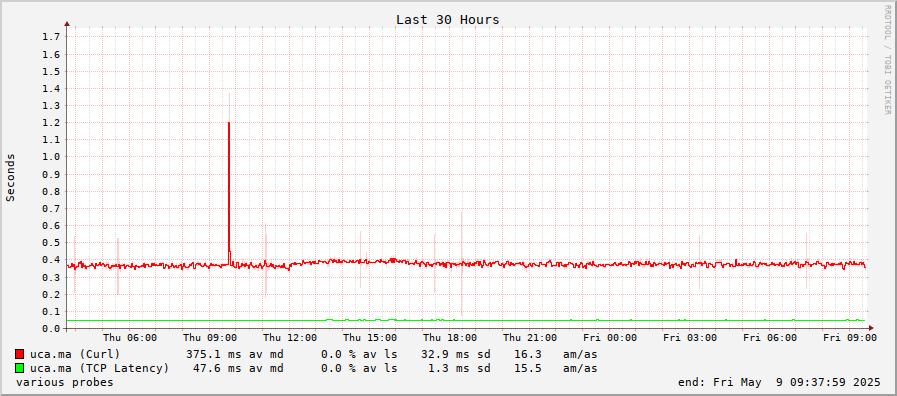Click the 'Thu 06:00' time axis label
The width and height of the screenshot is (897, 396).
pyautogui.click(x=130, y=338)
